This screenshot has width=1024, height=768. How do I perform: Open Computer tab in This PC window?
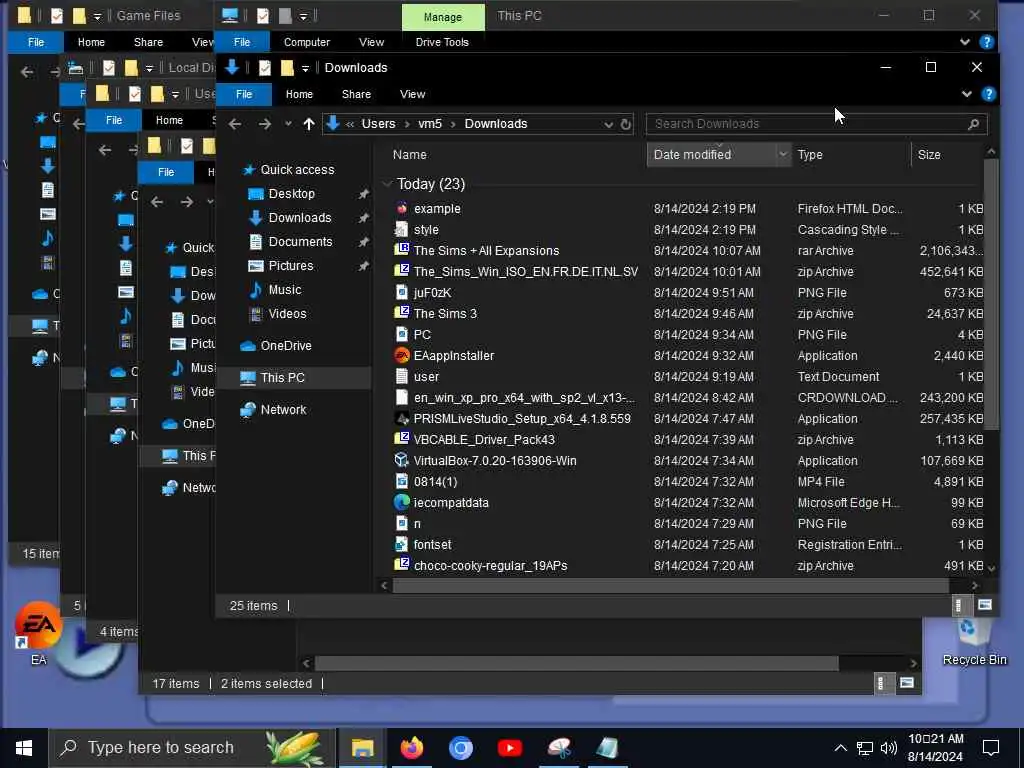[306, 42]
